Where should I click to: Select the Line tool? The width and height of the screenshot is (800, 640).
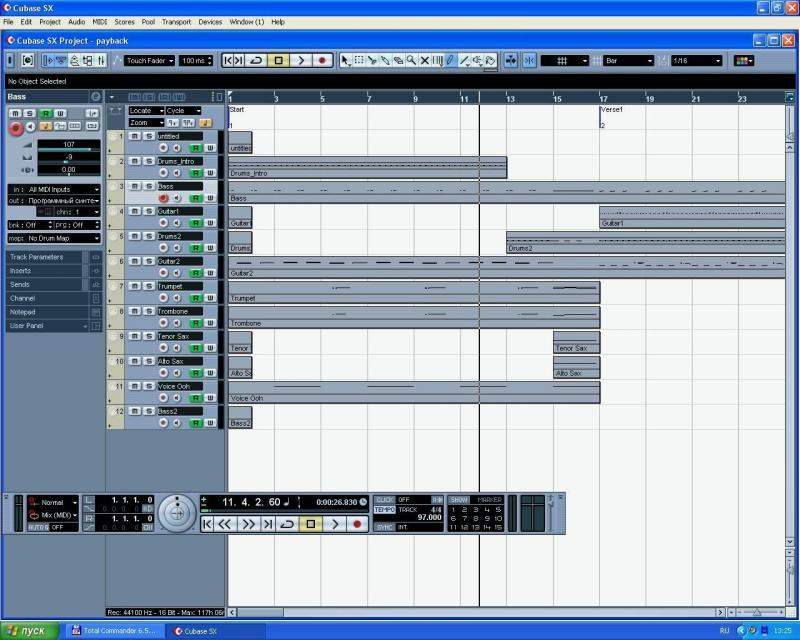[464, 61]
